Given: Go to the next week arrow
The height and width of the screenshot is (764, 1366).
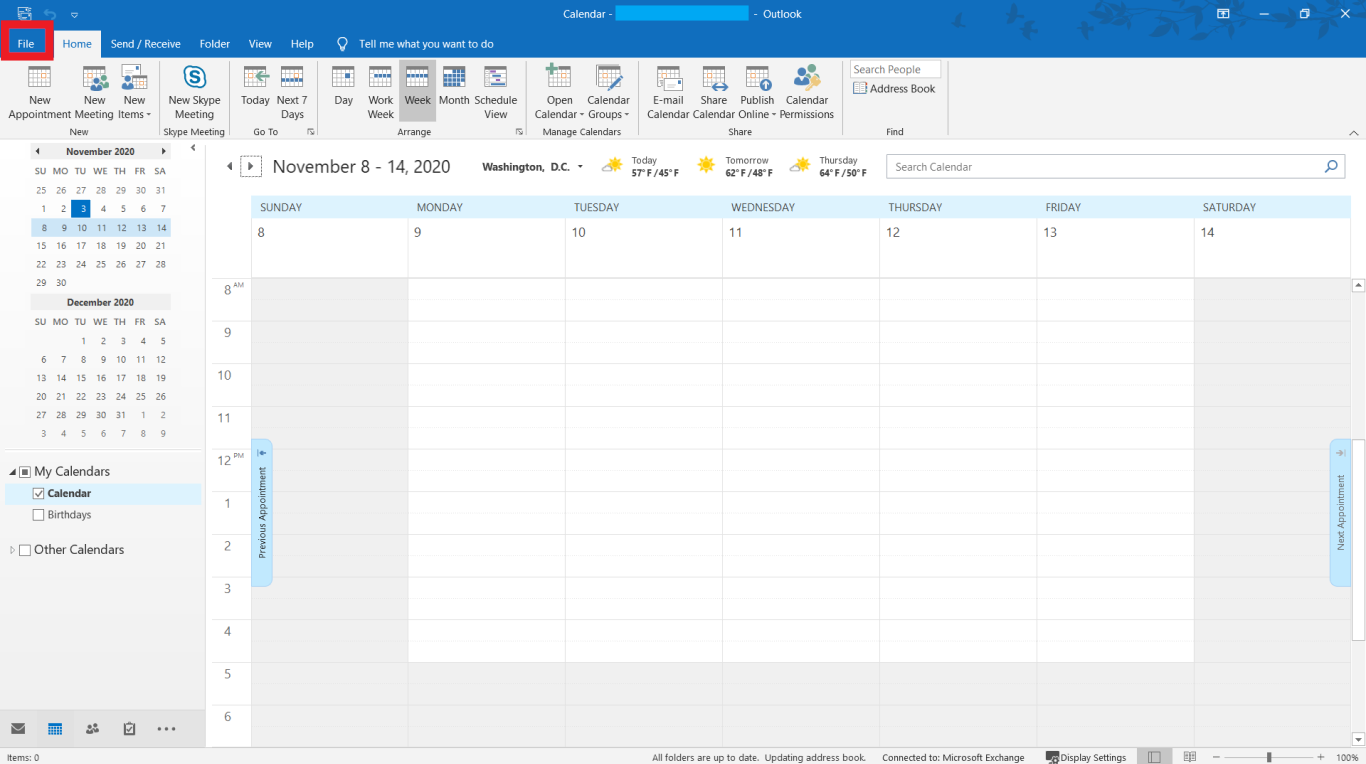Looking at the screenshot, I should [x=251, y=167].
